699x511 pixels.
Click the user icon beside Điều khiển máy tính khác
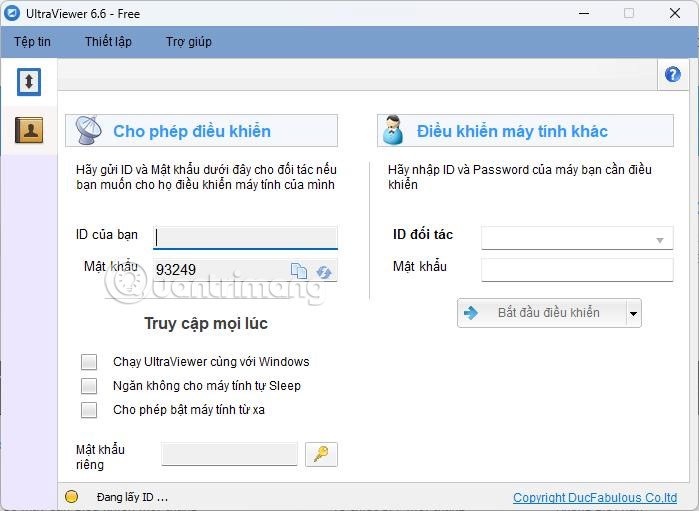point(394,131)
